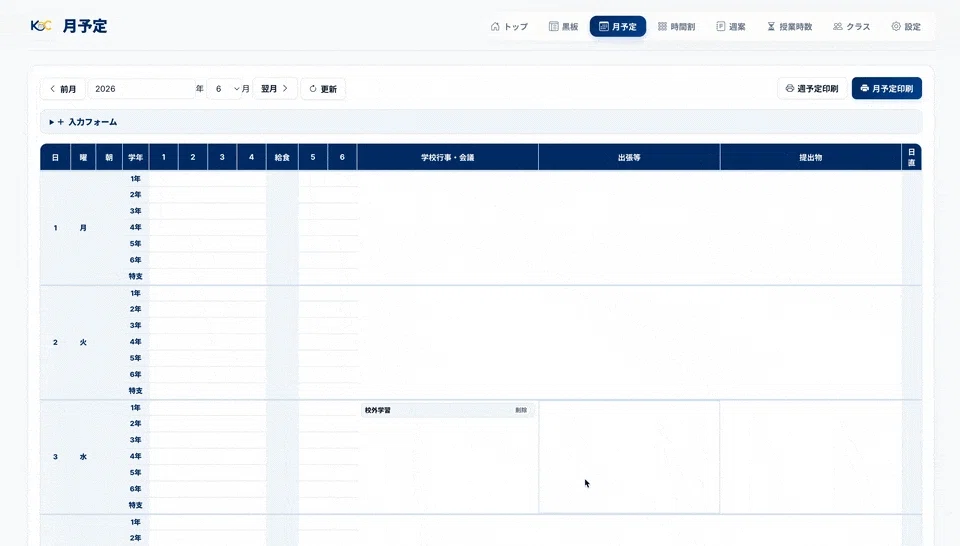This screenshot has height=546, width=960.
Task: Open 授業時数 lesson hours page
Action: pyautogui.click(x=789, y=26)
